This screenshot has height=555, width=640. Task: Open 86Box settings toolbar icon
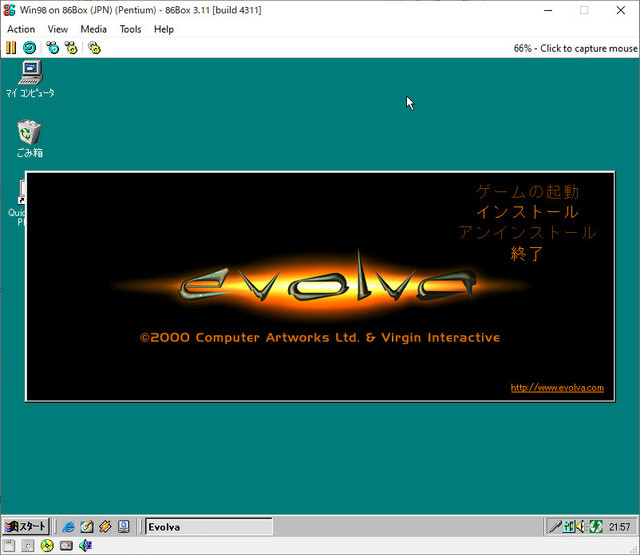94,48
